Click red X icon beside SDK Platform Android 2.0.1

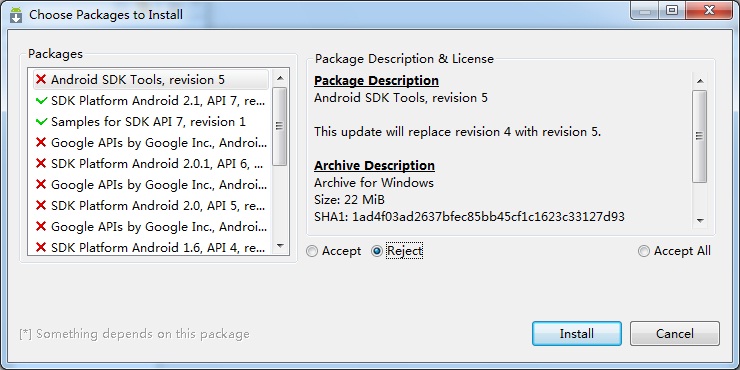click(41, 163)
